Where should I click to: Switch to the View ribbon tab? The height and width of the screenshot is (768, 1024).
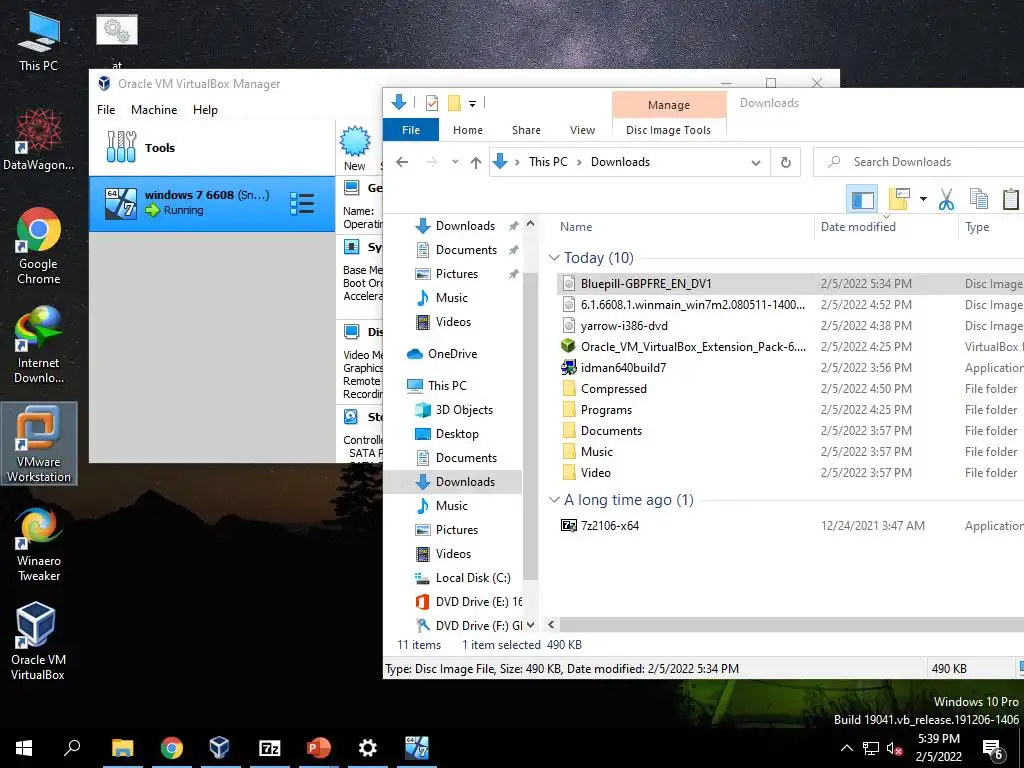[x=582, y=130]
